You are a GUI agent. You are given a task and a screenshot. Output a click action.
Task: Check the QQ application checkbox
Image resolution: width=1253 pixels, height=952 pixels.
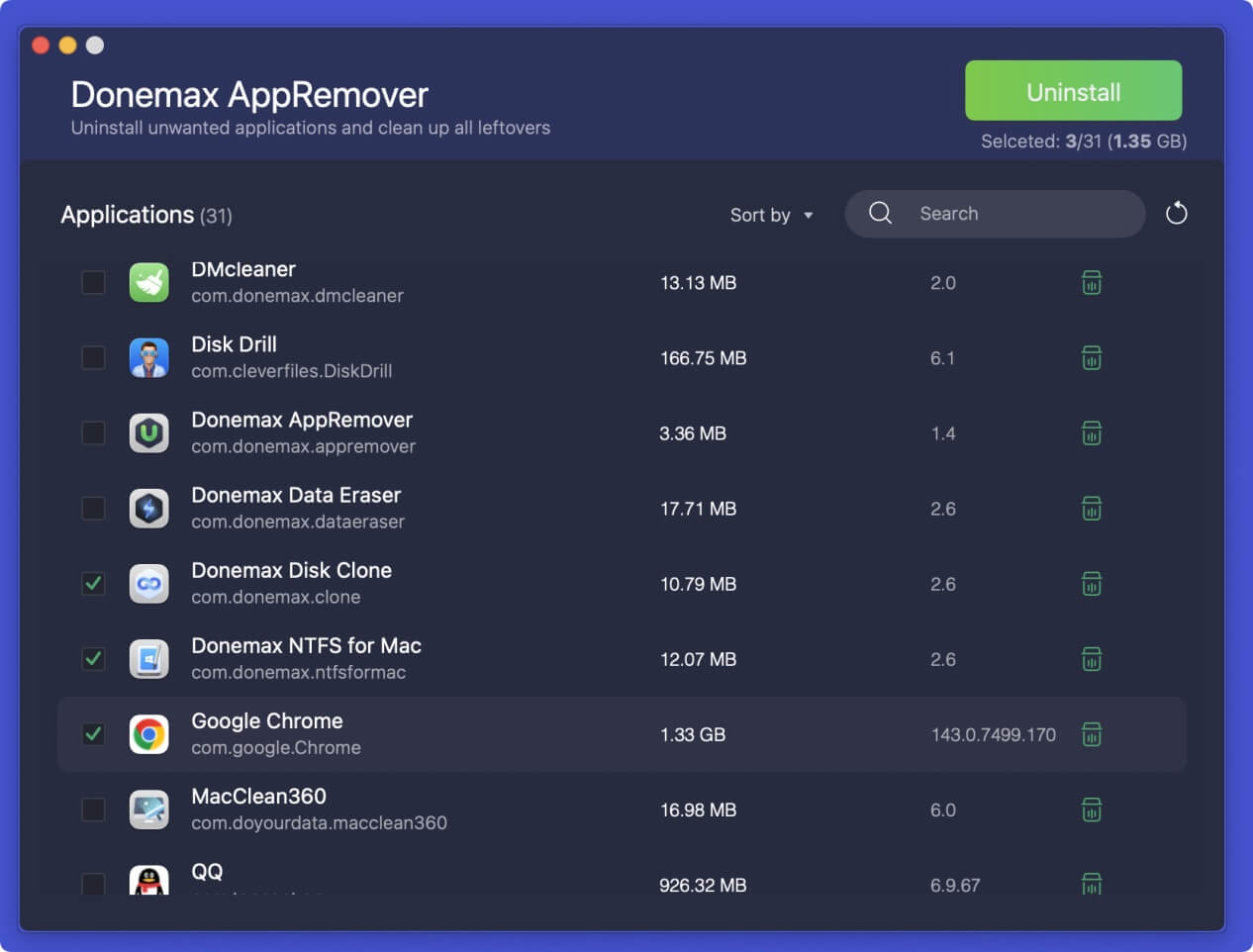(x=93, y=883)
